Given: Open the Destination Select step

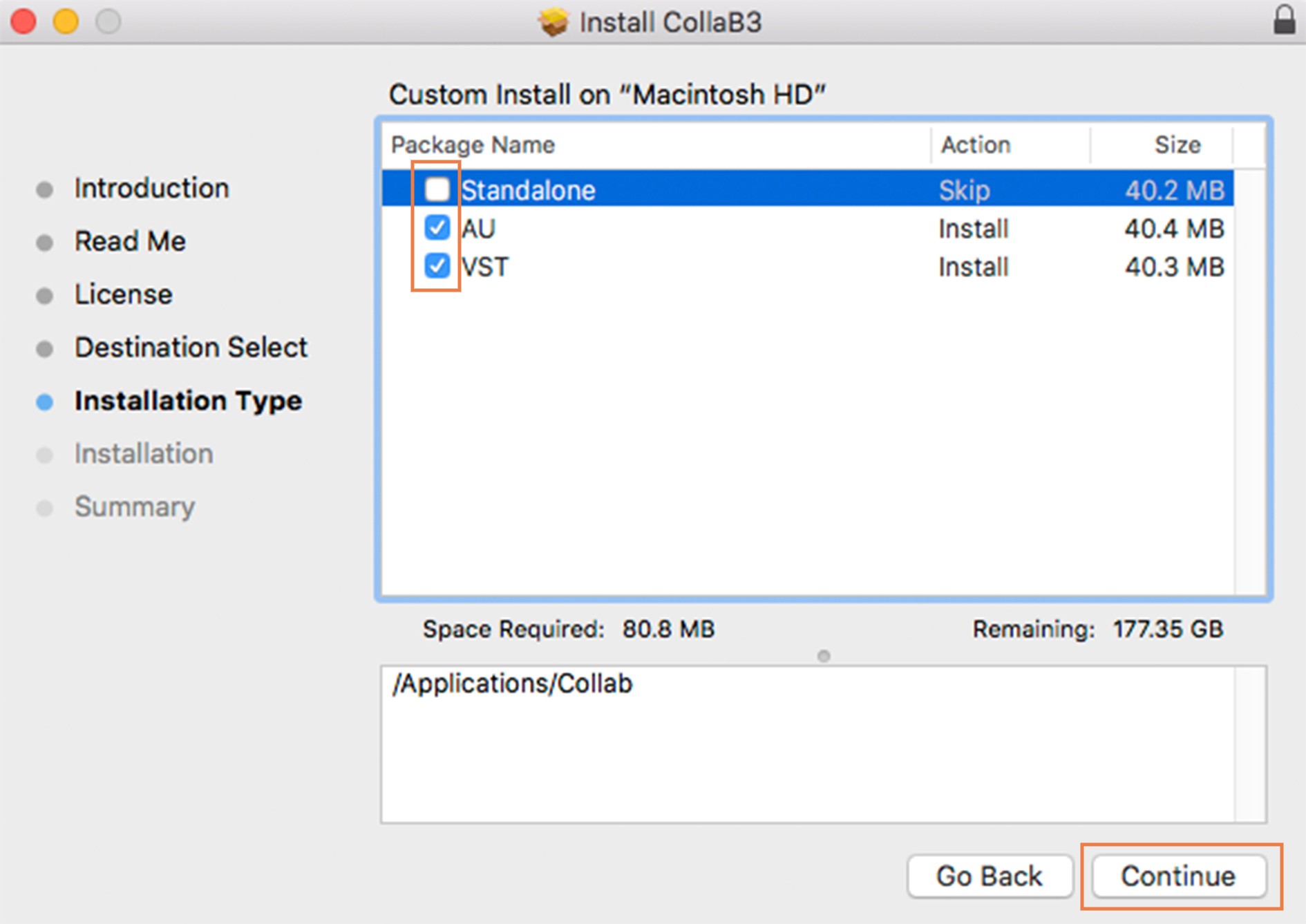Looking at the screenshot, I should 191,347.
